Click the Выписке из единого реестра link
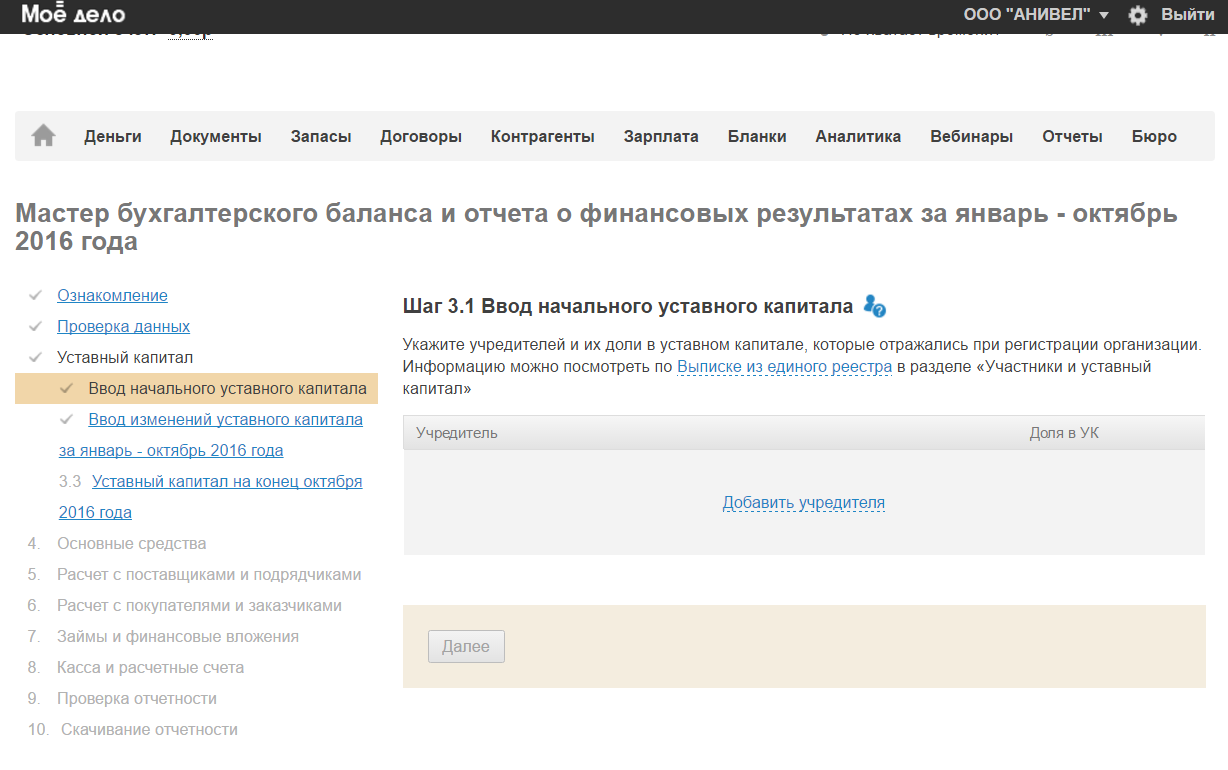The image size is (1228, 770). [x=784, y=367]
